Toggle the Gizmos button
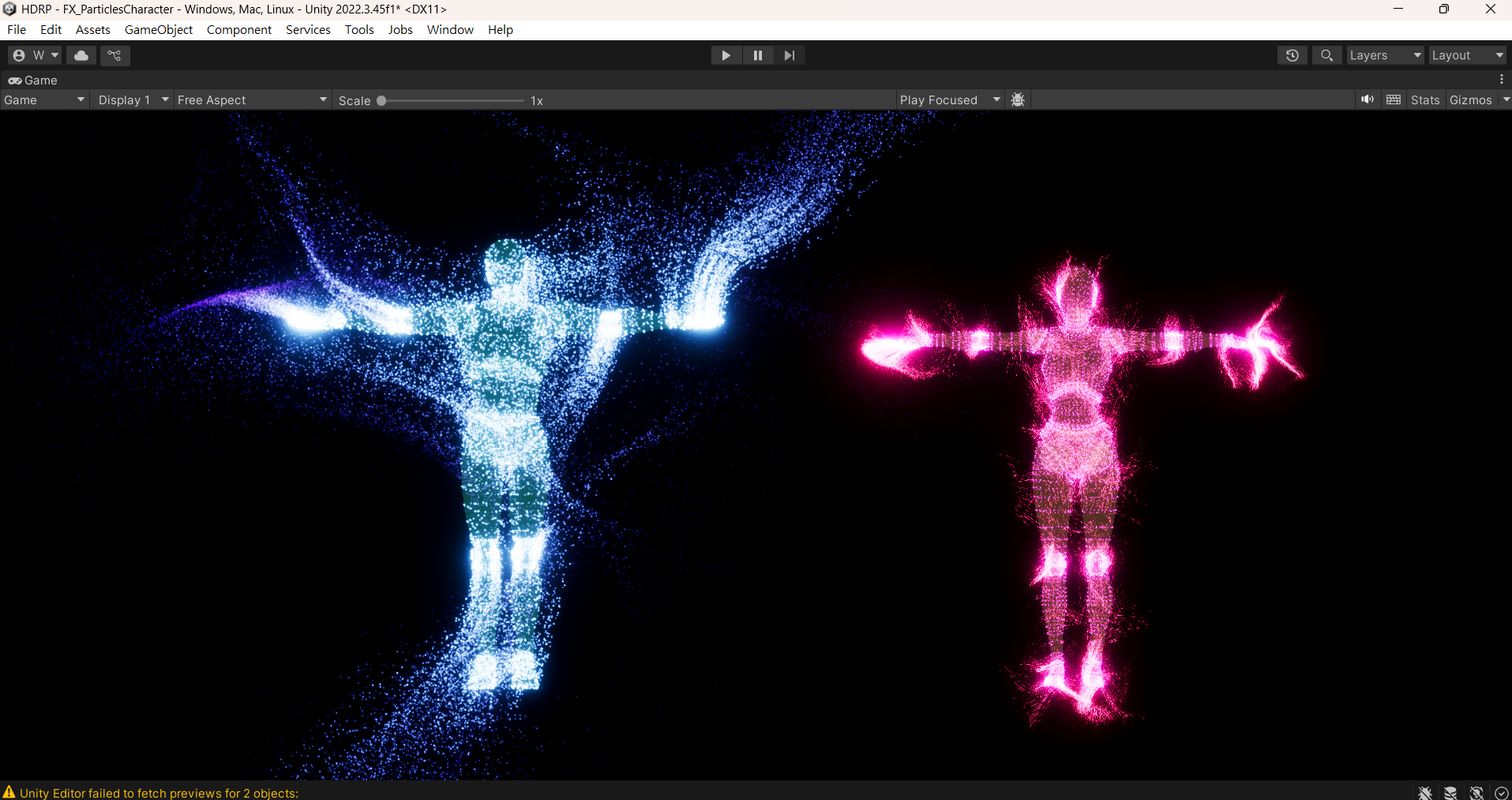 1471,100
